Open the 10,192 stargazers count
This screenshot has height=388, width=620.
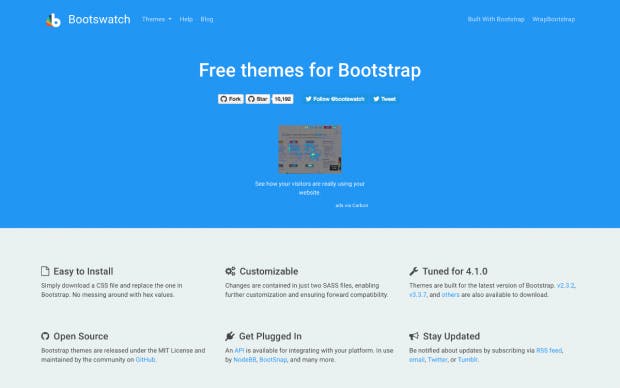(x=283, y=99)
